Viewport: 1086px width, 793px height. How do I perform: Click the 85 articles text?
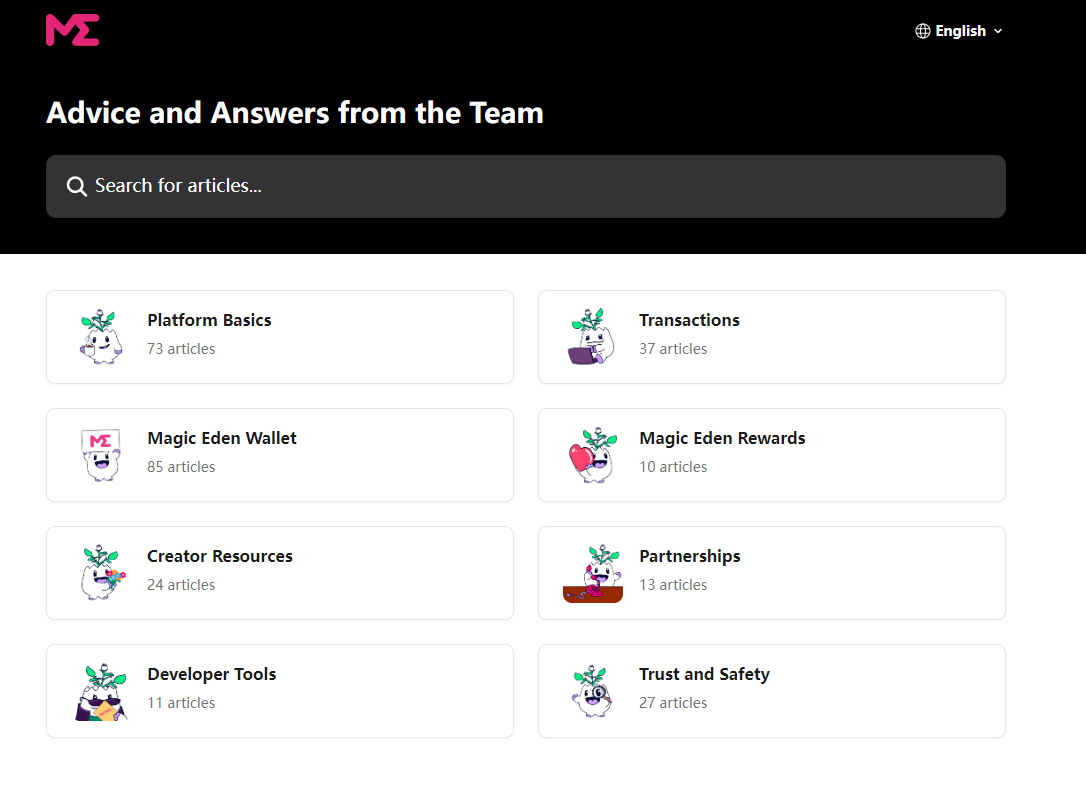pyautogui.click(x=181, y=467)
